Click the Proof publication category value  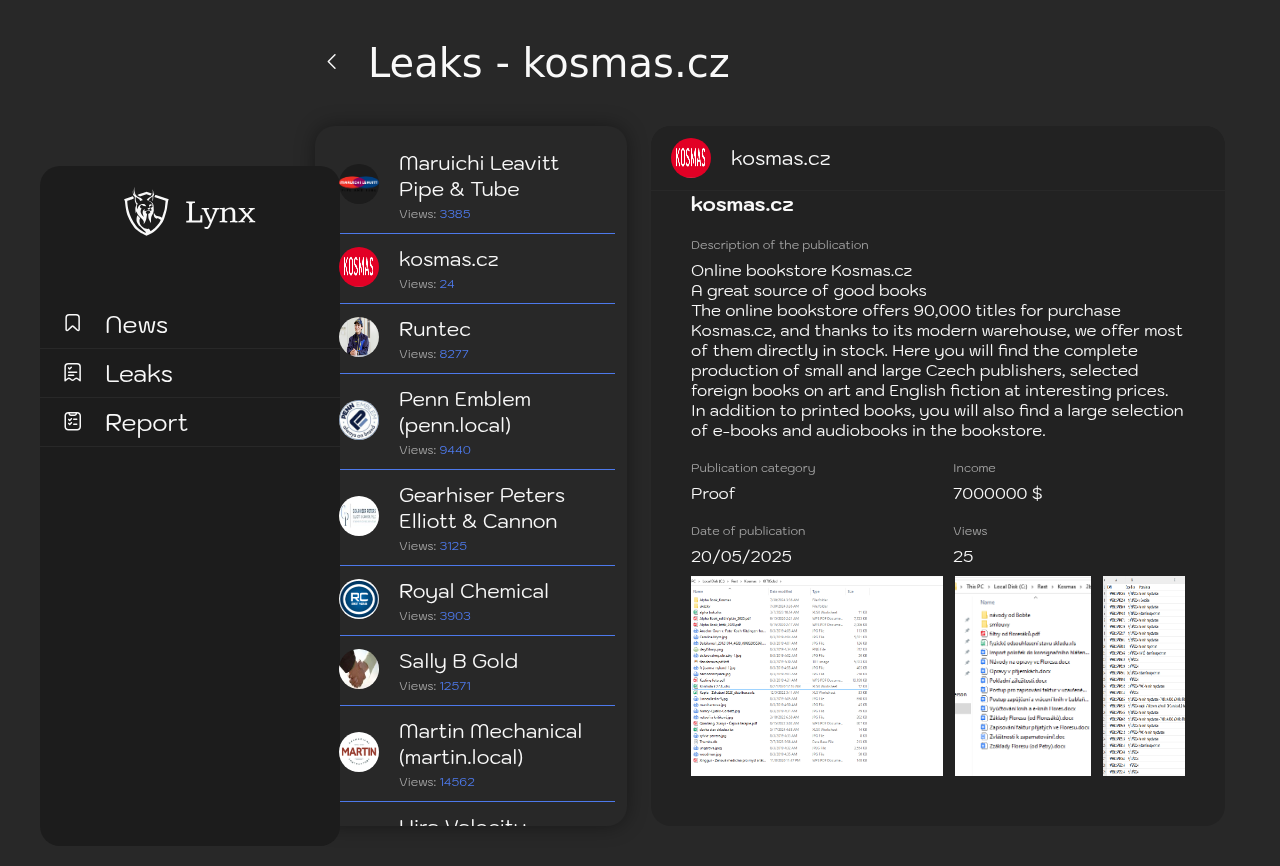point(713,494)
